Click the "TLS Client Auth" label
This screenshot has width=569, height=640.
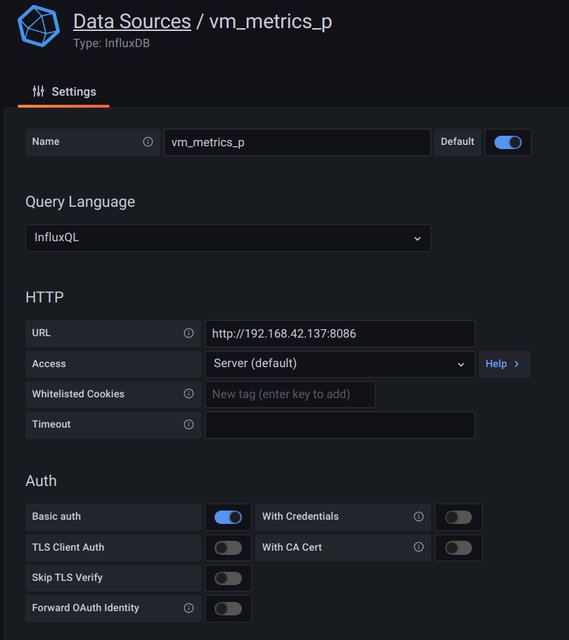pyautogui.click(x=68, y=547)
